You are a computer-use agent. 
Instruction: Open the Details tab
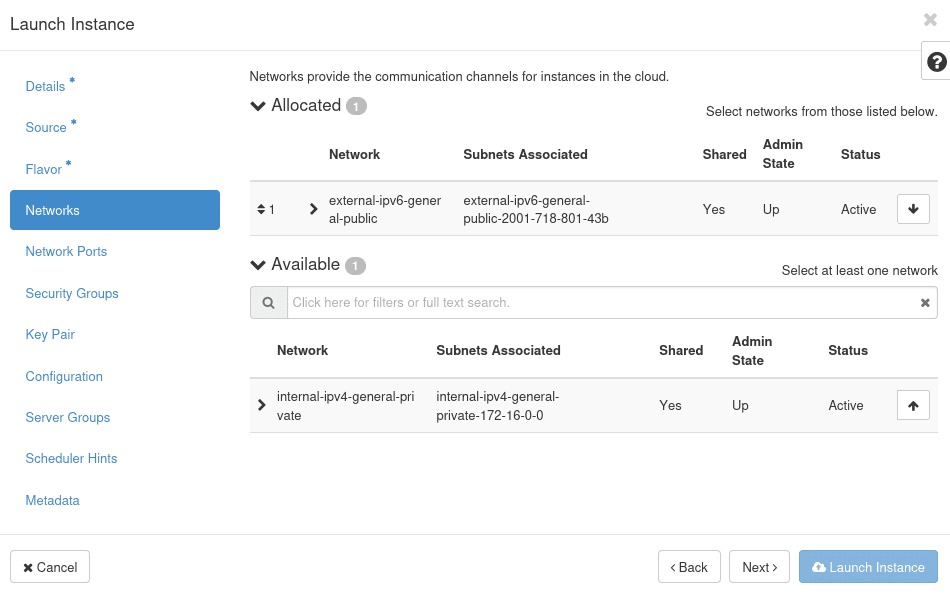(45, 87)
